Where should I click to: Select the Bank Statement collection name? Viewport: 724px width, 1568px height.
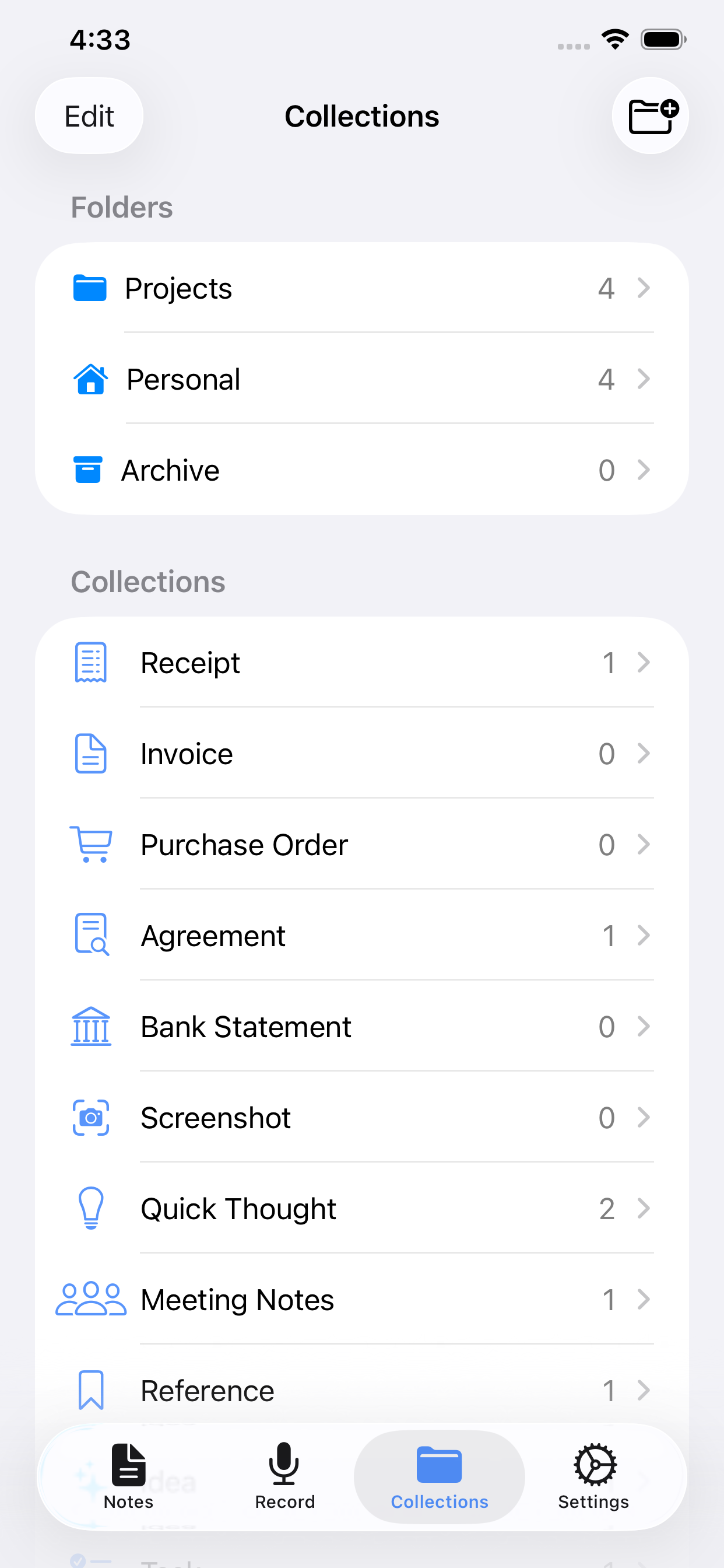click(x=246, y=1026)
